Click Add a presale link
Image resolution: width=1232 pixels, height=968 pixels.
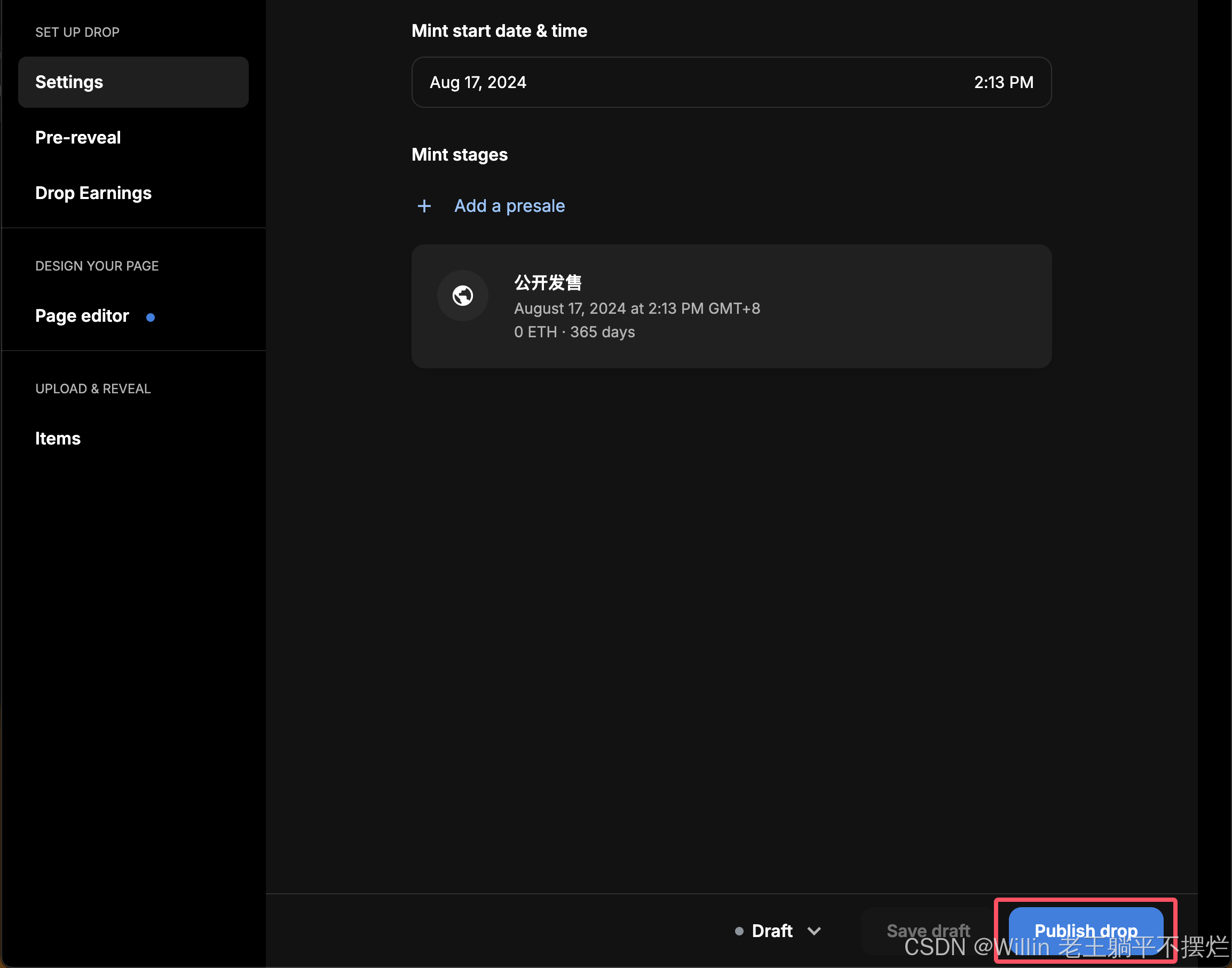509,206
